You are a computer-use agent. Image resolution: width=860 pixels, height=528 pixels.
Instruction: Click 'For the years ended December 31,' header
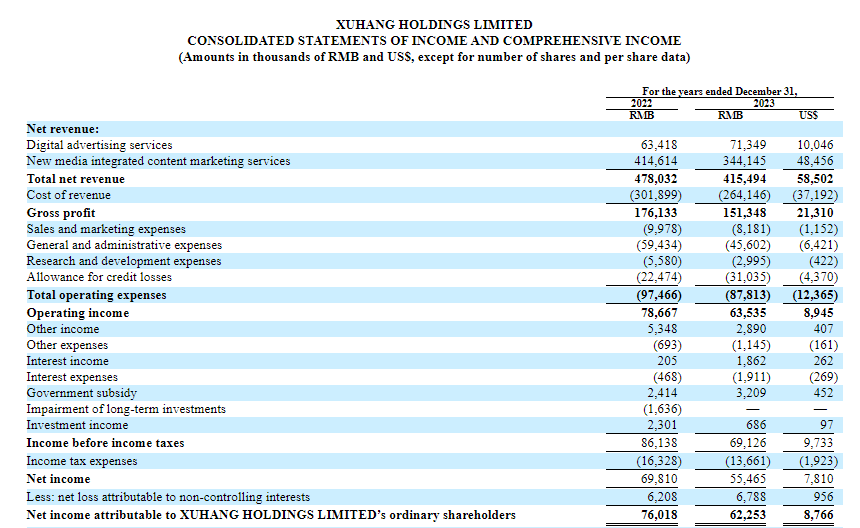tap(720, 91)
